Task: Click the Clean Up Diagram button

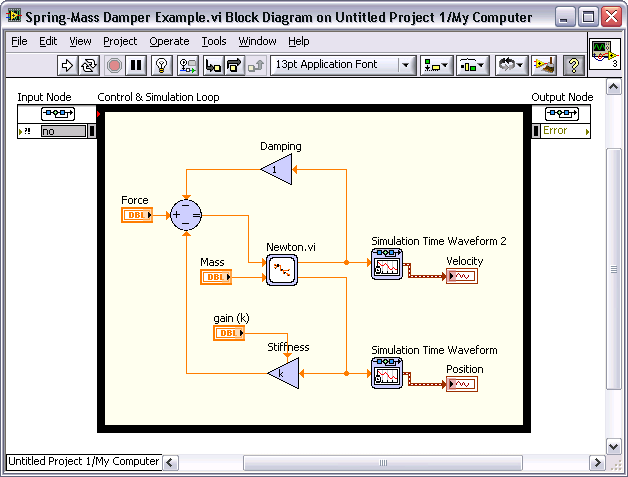Action: click(545, 65)
